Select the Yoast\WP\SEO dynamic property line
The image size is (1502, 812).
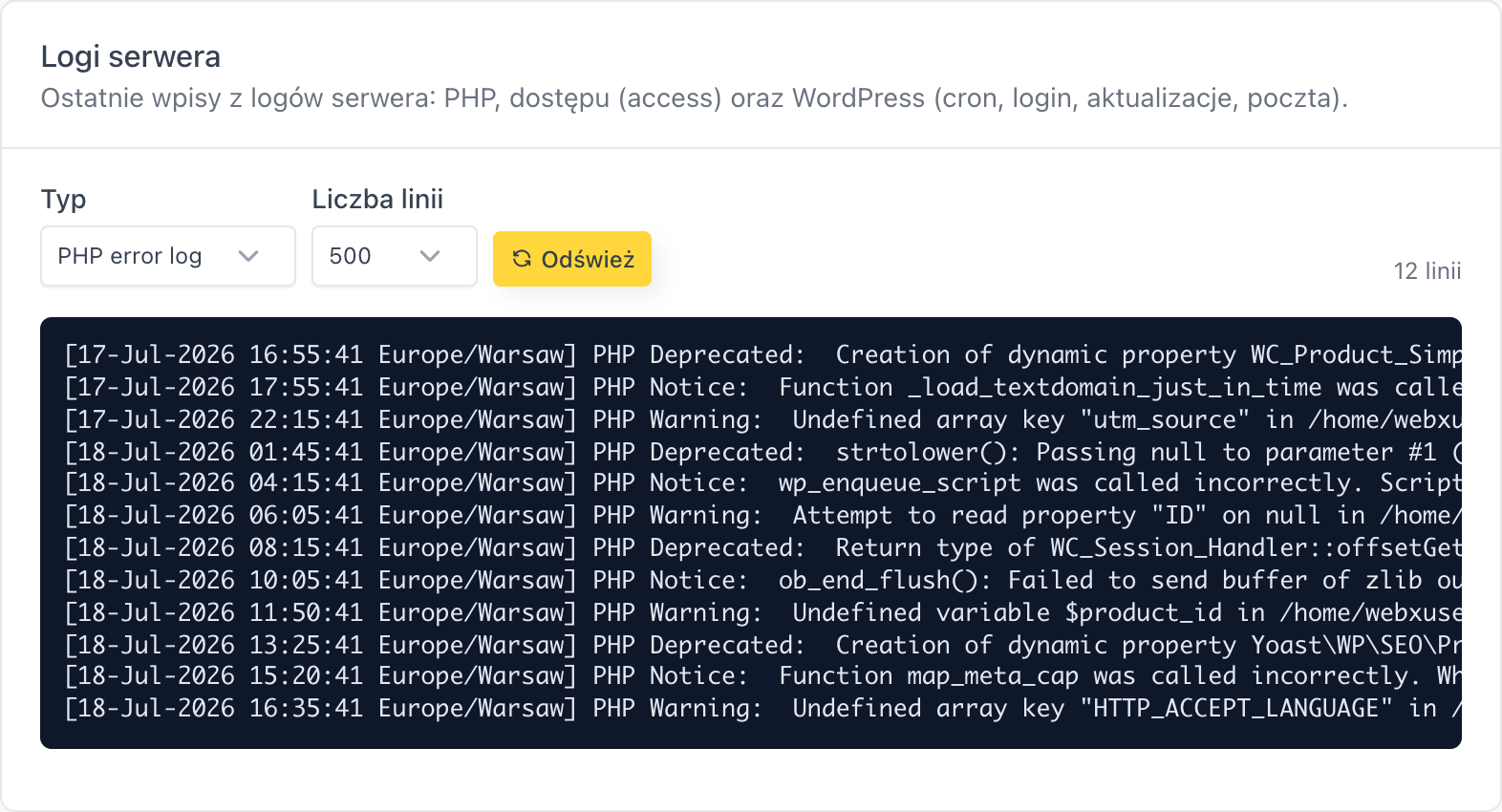click(x=762, y=645)
